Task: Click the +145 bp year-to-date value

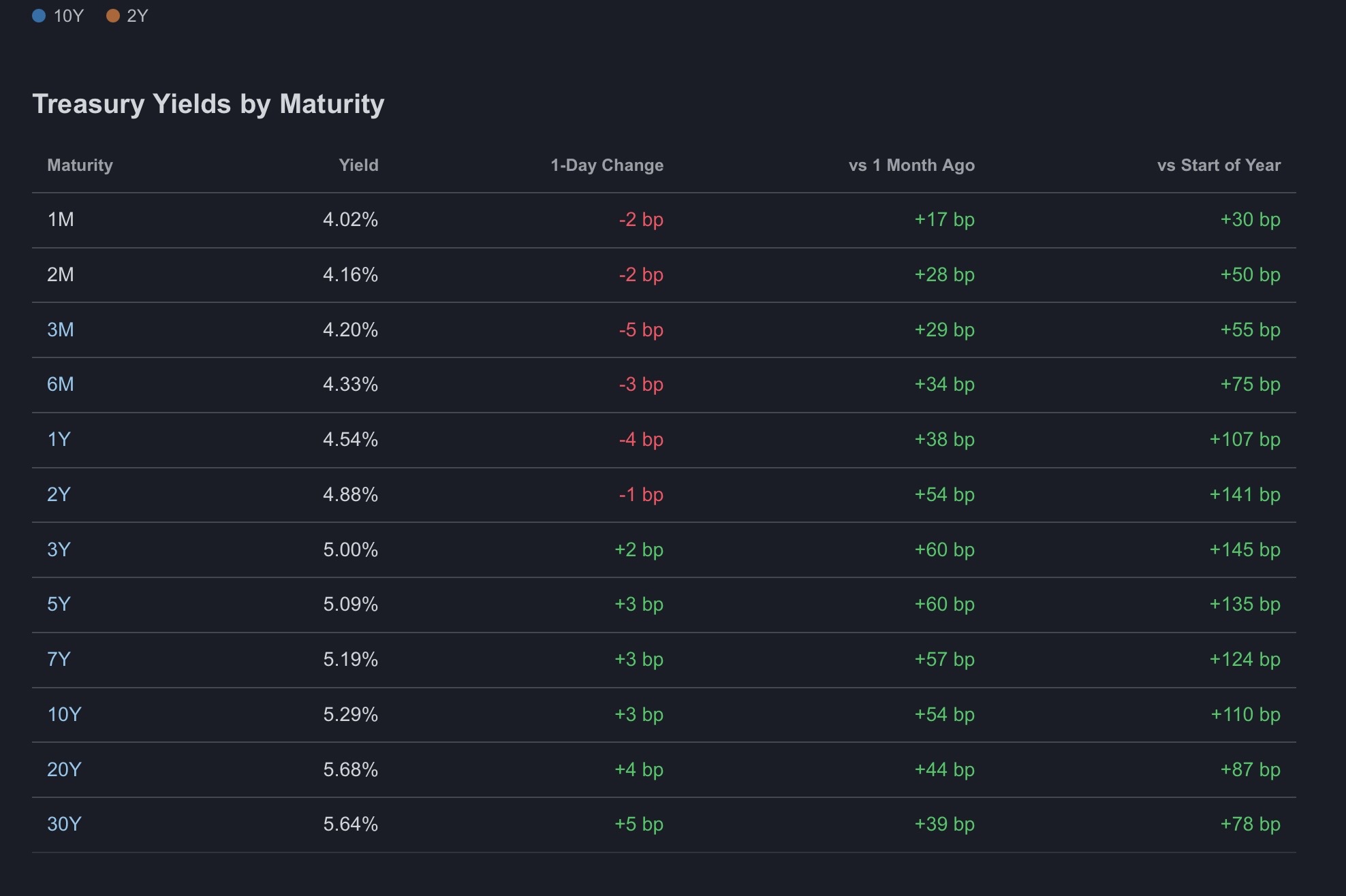Action: [x=1245, y=550]
